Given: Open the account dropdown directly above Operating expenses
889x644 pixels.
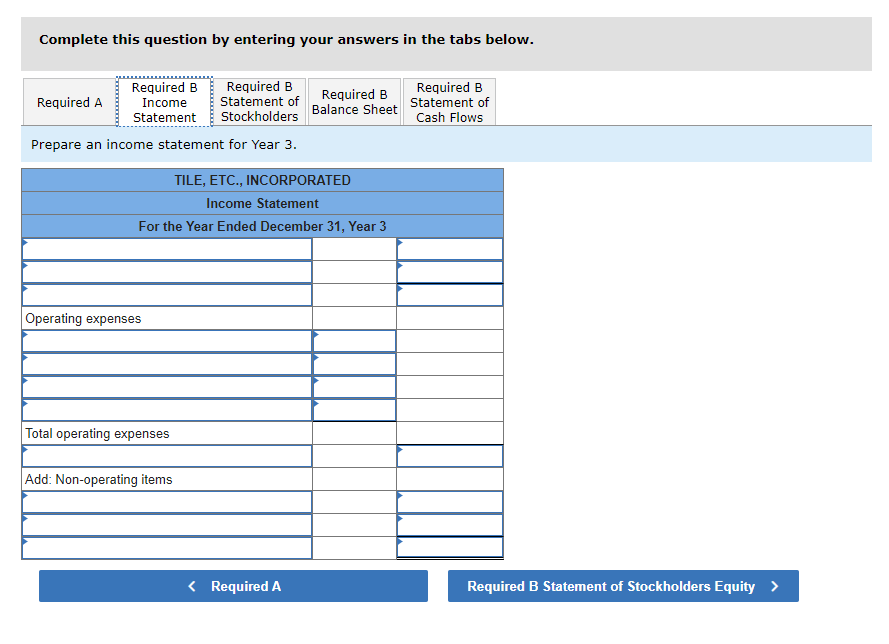Looking at the screenshot, I should (167, 295).
